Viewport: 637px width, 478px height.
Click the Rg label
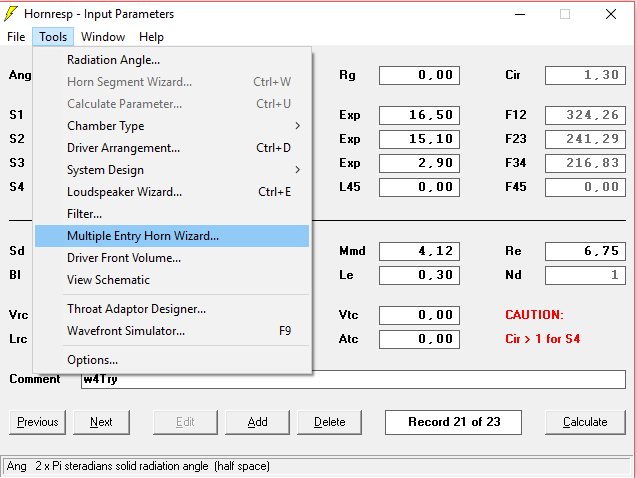[347, 75]
